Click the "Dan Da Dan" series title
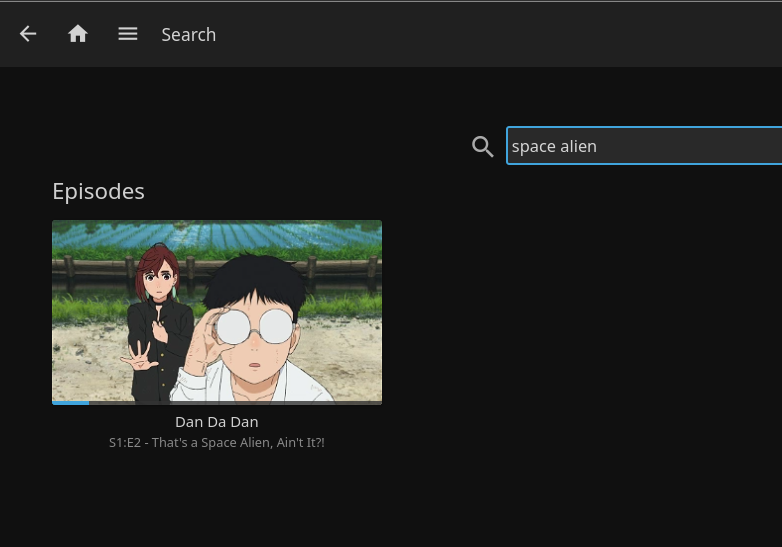This screenshot has height=547, width=782. pyautogui.click(x=217, y=422)
